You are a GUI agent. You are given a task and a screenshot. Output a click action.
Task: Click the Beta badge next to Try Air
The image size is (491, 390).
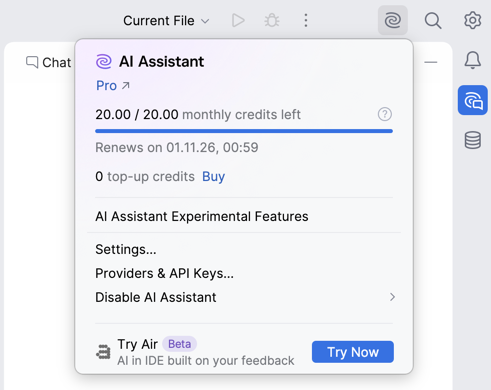pyautogui.click(x=179, y=344)
